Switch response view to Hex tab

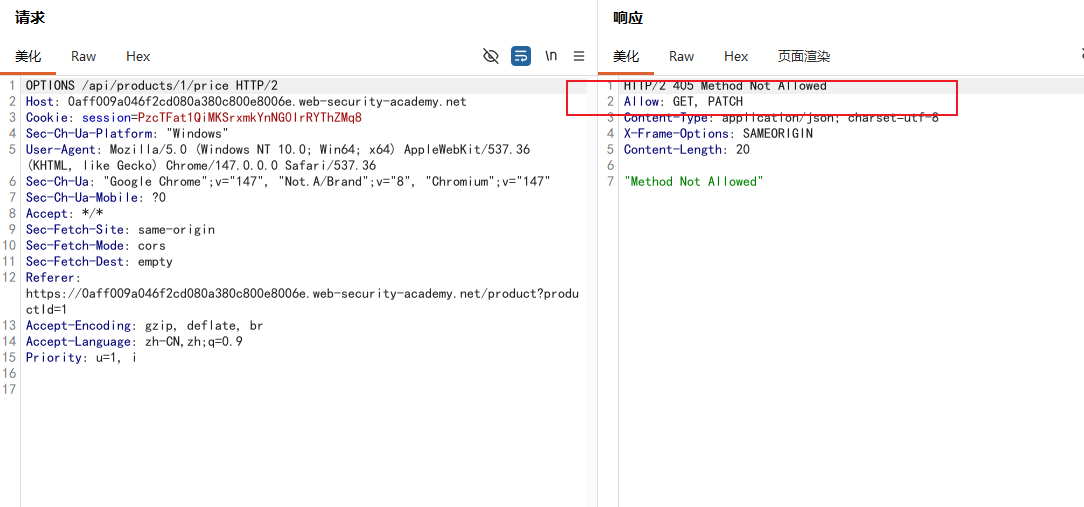pos(736,57)
